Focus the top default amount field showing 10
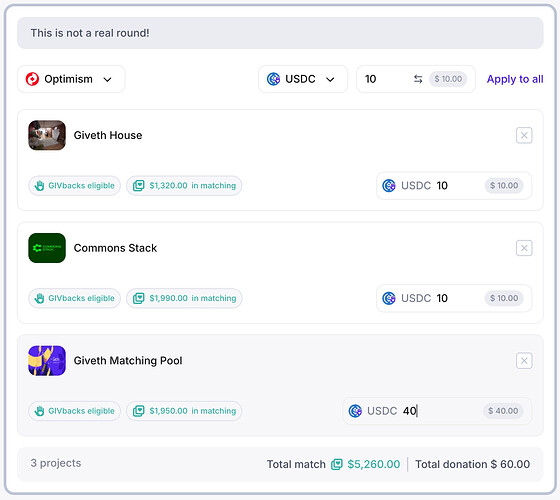560x500 pixels. point(416,79)
